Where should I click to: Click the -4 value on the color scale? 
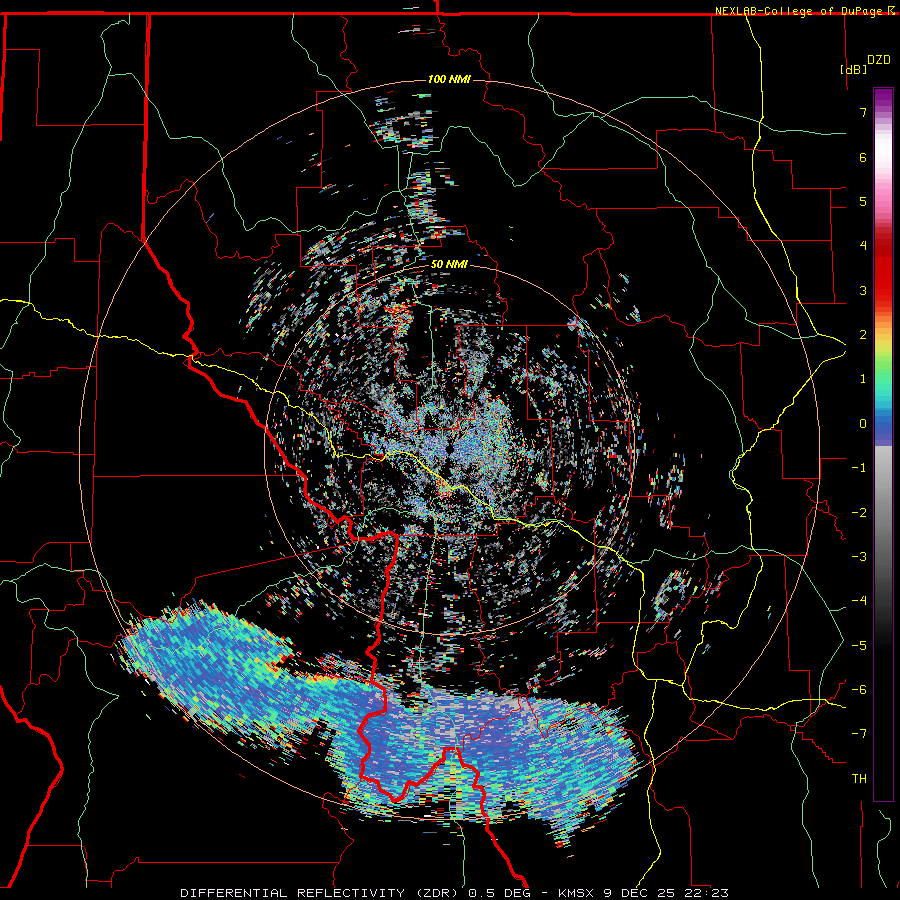pyautogui.click(x=859, y=601)
